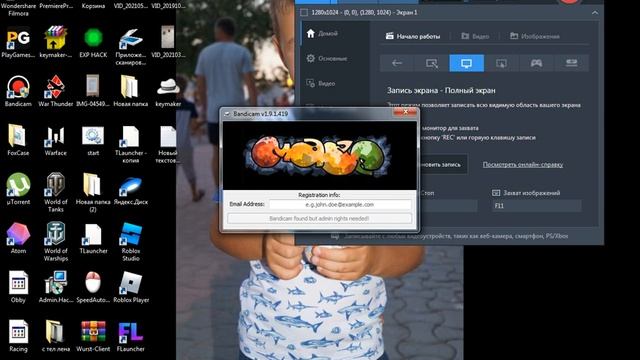Open the Посмотреть онлайн-справку link

point(523,164)
